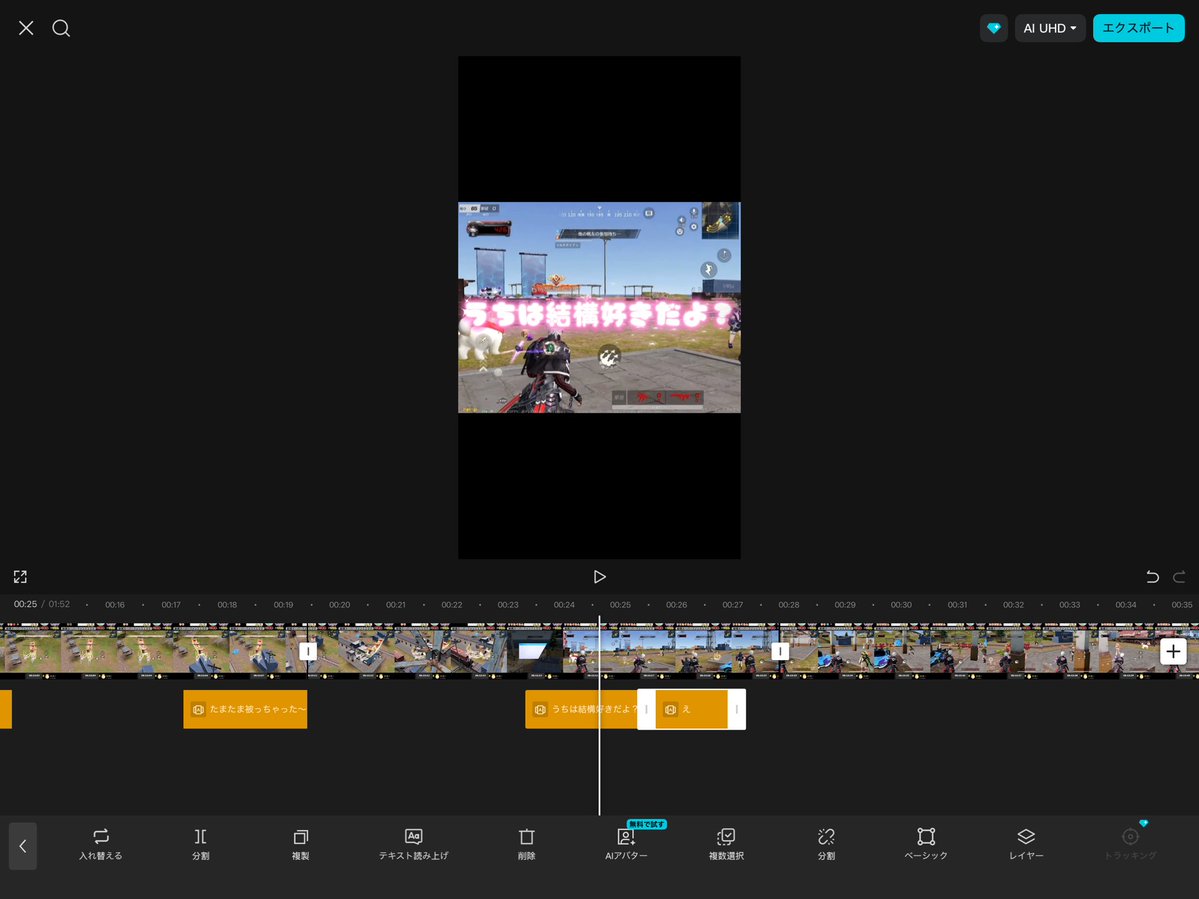Select the うちは結構好きだよ？ text clip
The height and width of the screenshot is (899, 1199).
[x=581, y=709]
